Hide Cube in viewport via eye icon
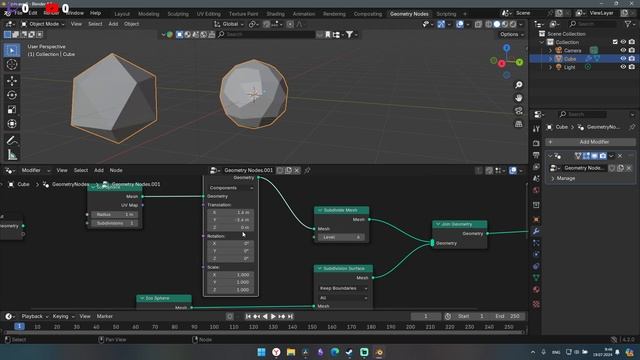 [623, 59]
